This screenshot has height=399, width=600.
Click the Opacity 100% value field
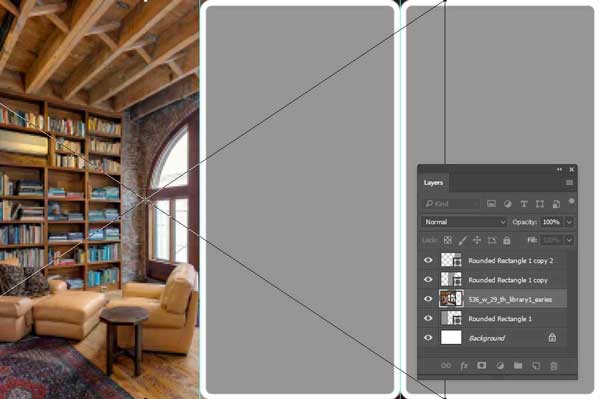[x=551, y=222]
